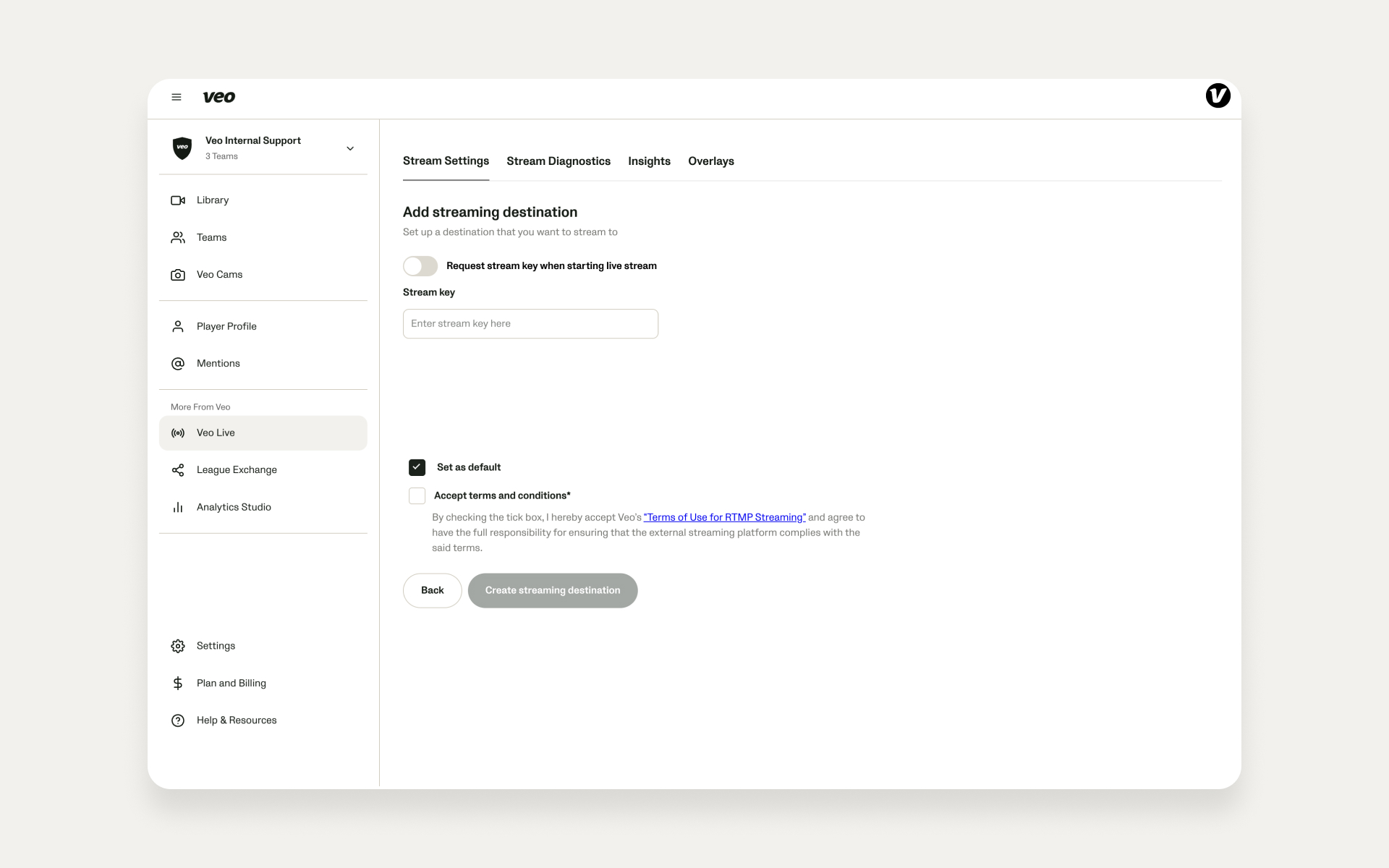The width and height of the screenshot is (1389, 868).
Task: Open Terms of Use for RTMP Streaming link
Action: pyautogui.click(x=724, y=517)
